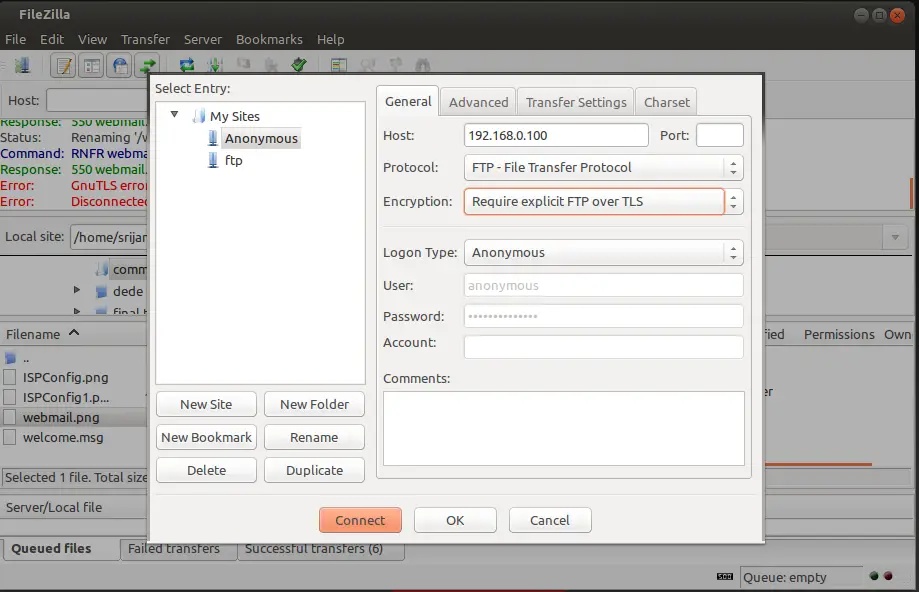Viewport: 919px width, 592px height.
Task: Click the My Sites folder icon
Action: pyautogui.click(x=199, y=116)
